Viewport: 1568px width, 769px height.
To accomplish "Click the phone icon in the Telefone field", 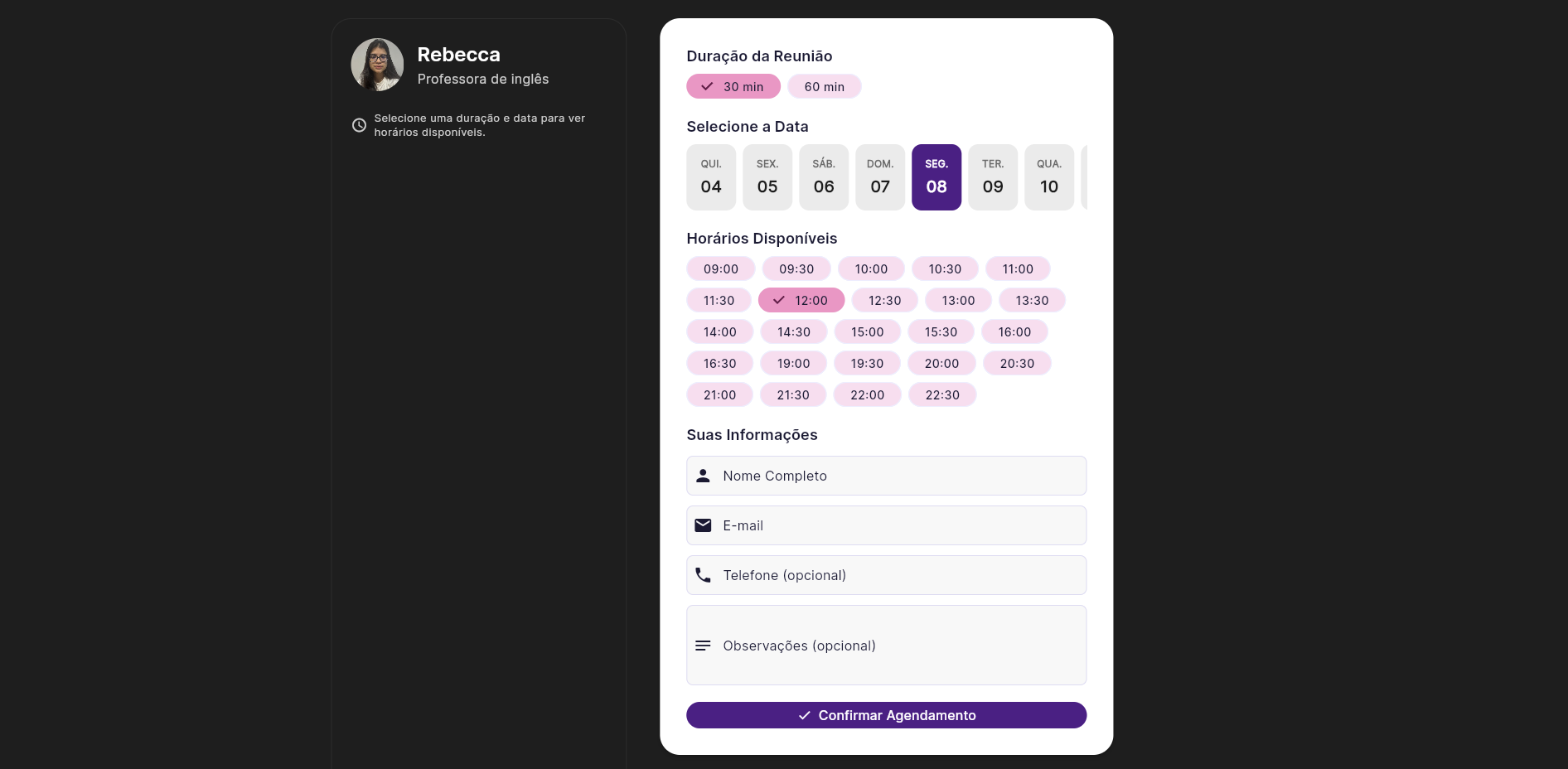I will coord(703,575).
